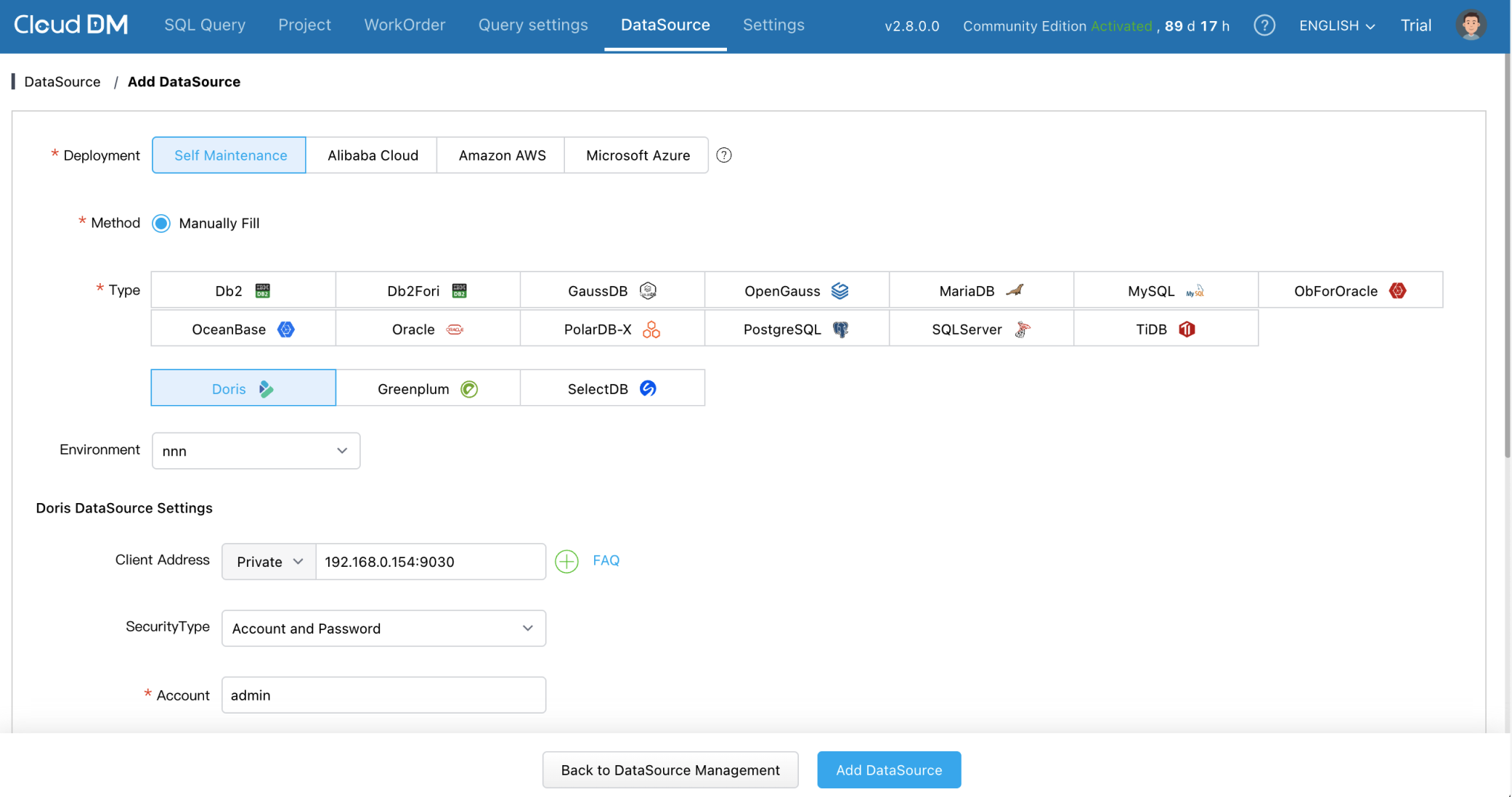This screenshot has height=797, width=1512.
Task: Select the PostgreSQL elephant icon
Action: pos(841,328)
